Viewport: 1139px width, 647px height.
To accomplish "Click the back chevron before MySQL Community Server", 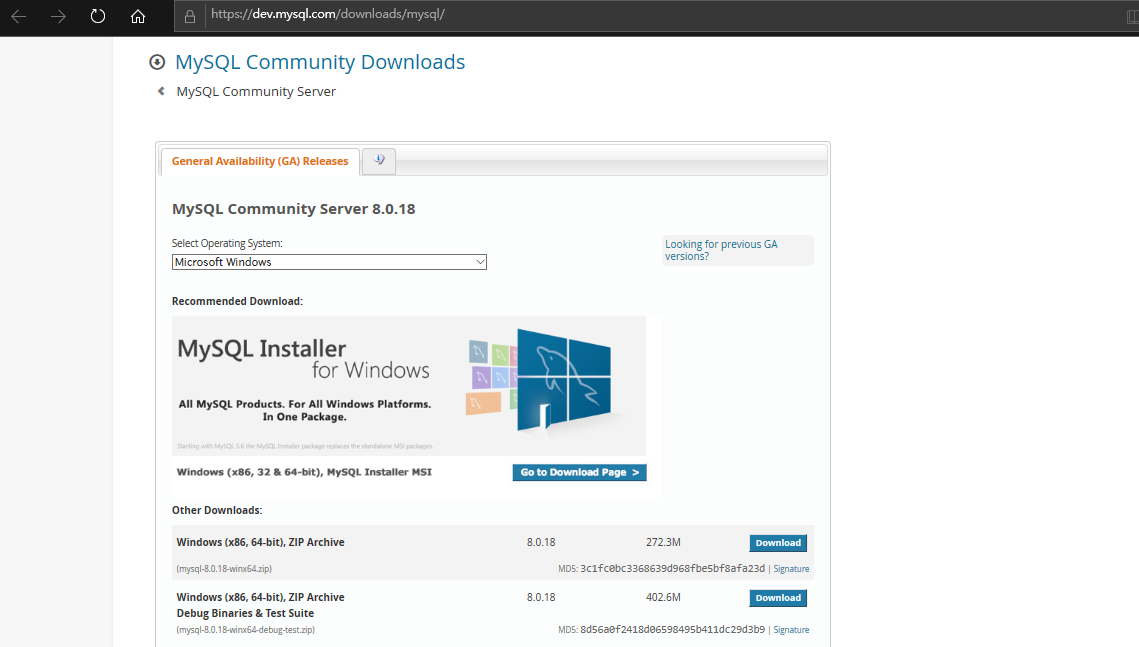I will point(161,91).
